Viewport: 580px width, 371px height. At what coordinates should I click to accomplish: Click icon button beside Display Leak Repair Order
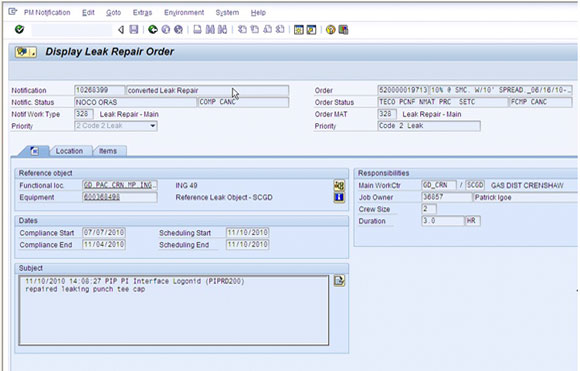pos(26,52)
